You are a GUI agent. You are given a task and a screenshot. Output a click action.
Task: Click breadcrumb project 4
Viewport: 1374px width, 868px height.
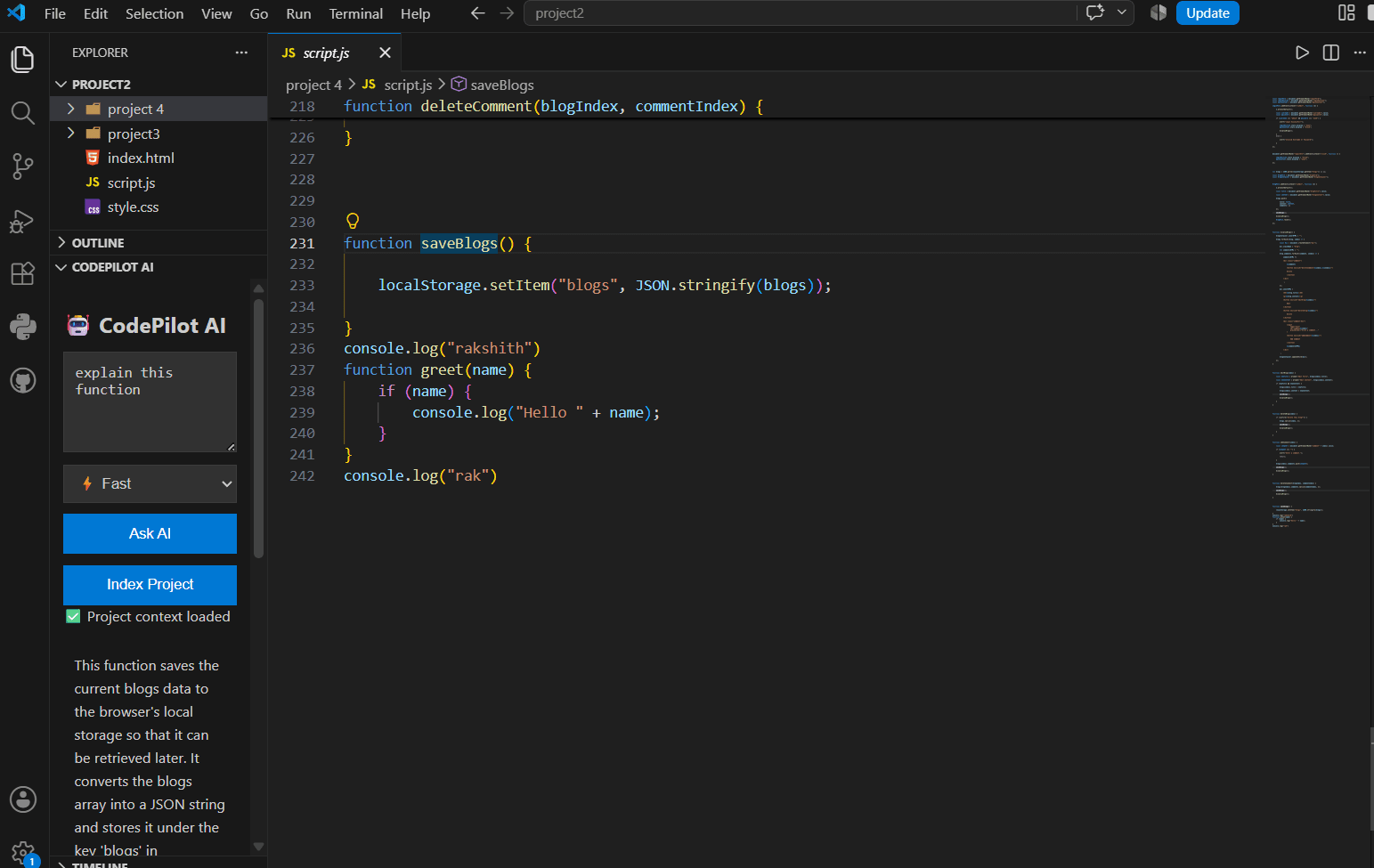pyautogui.click(x=313, y=85)
